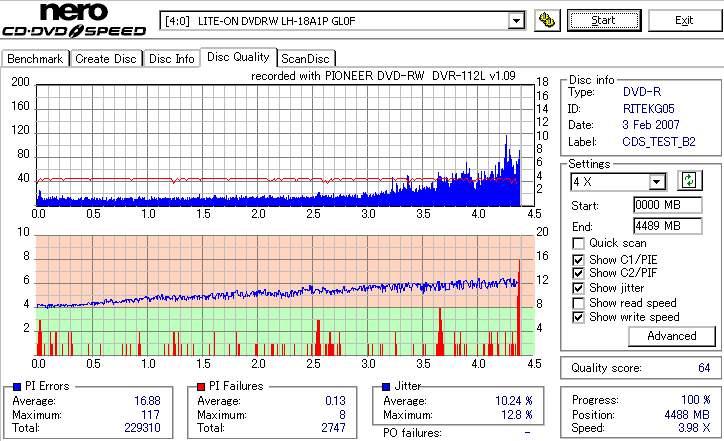Expand the LITE-ON drive selection dropdown arrow
This screenshot has height=441, width=724.
[516, 21]
